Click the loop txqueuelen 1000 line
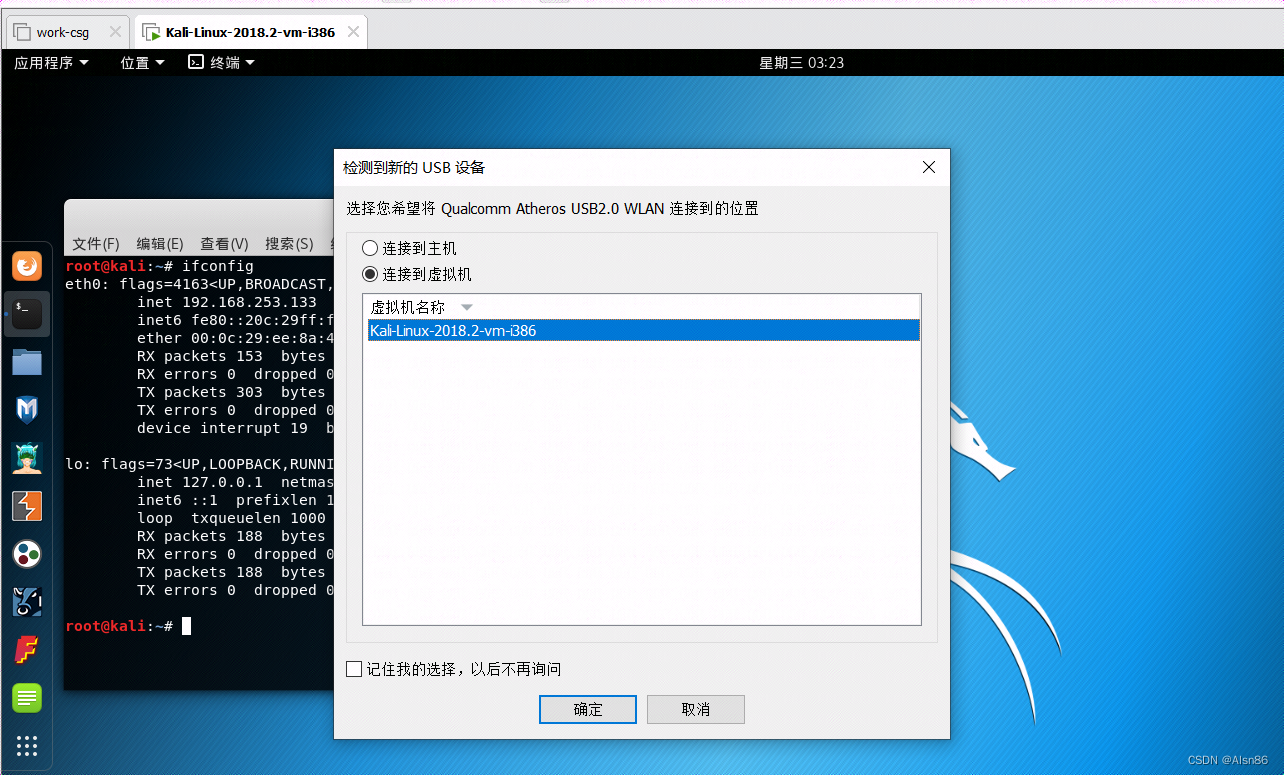 (231, 518)
